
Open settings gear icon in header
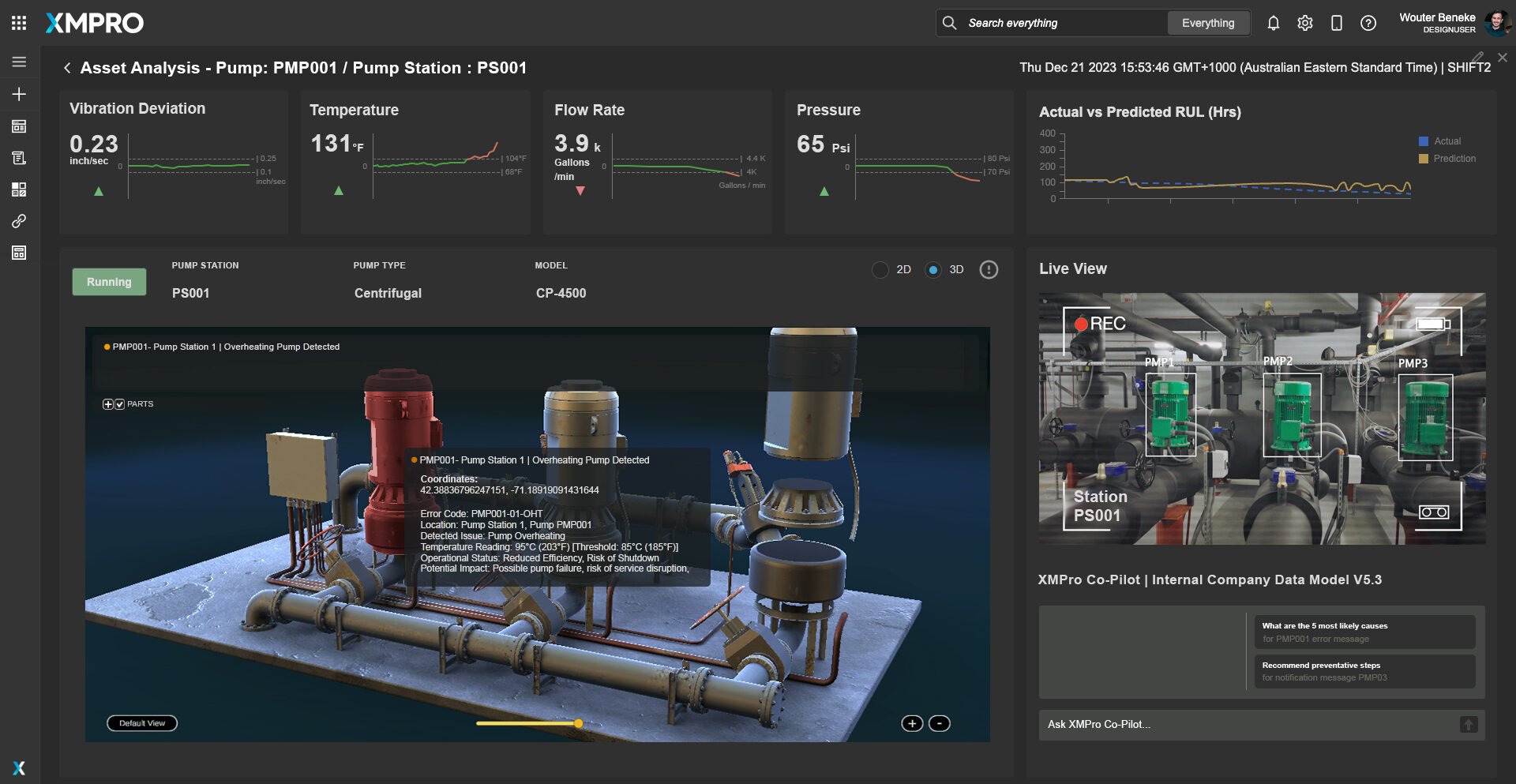click(1304, 23)
